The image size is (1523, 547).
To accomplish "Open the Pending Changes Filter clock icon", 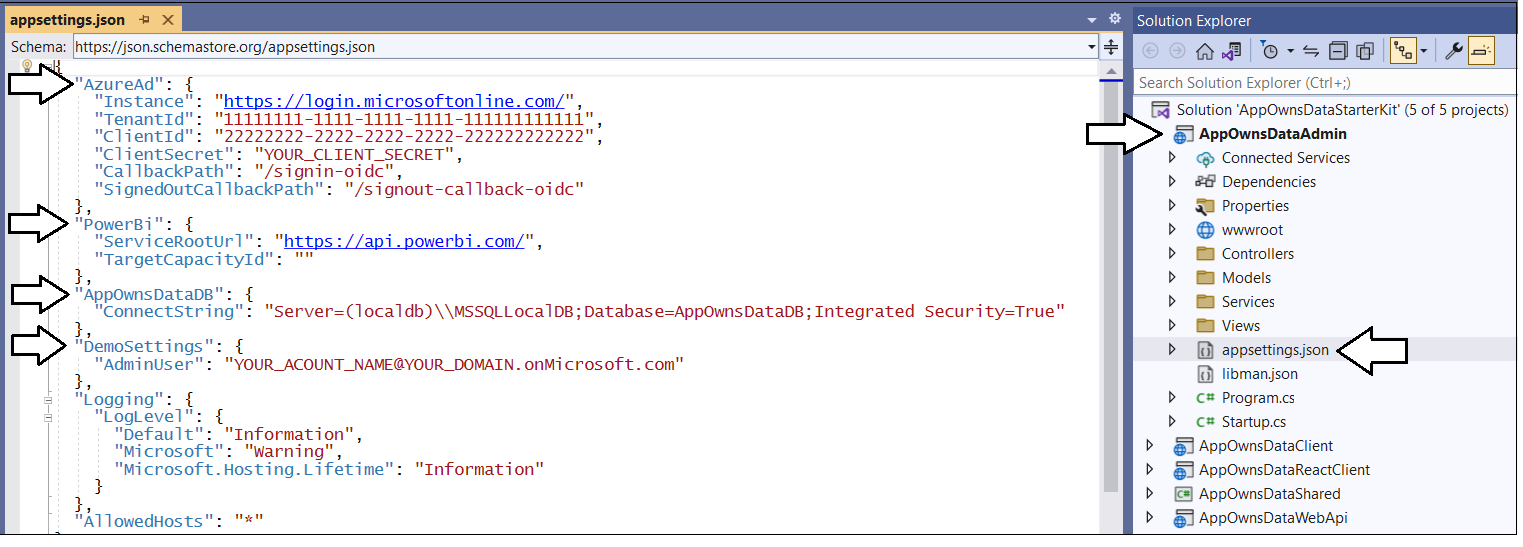I will click(1269, 50).
